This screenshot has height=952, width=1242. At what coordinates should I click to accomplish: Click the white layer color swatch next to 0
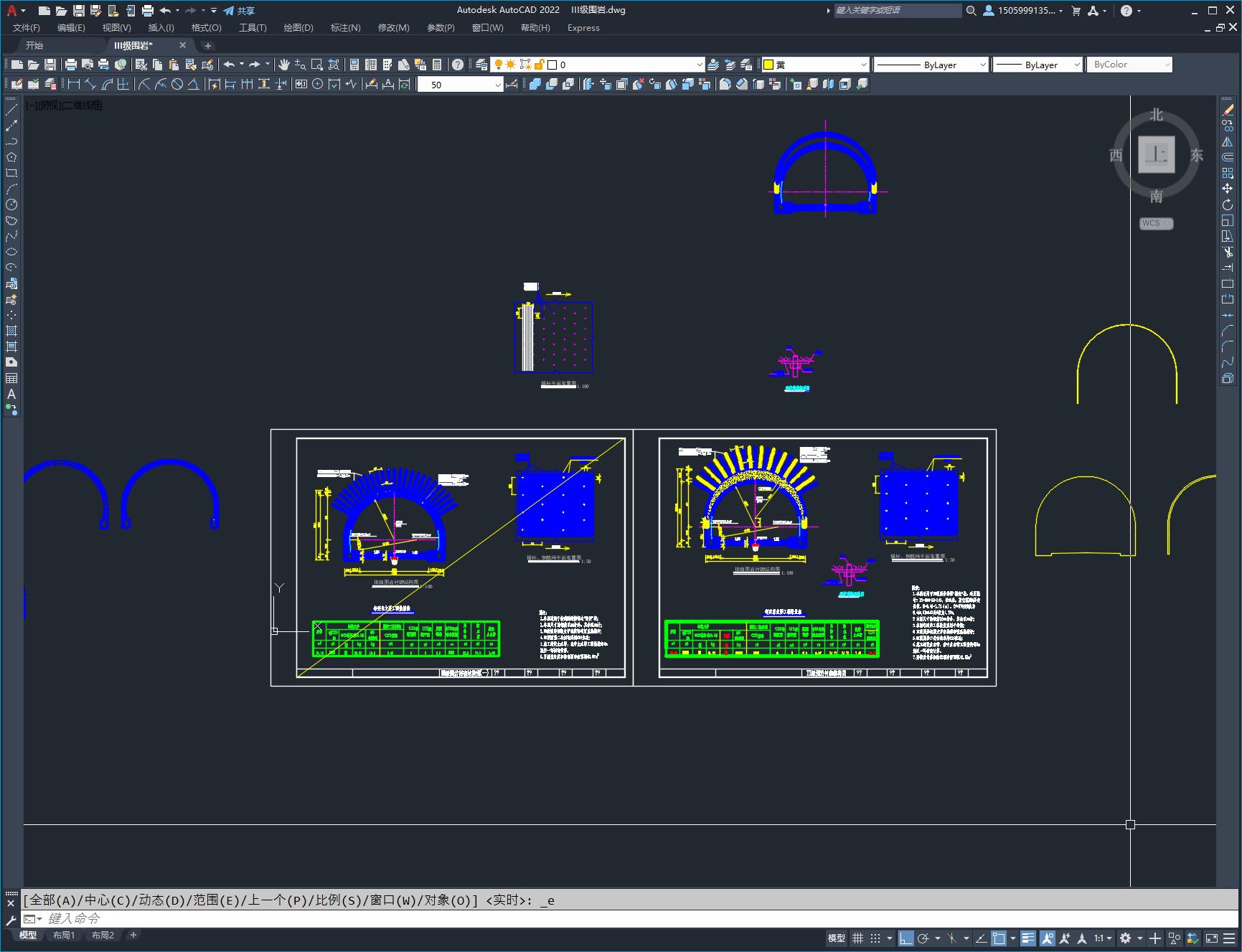pyautogui.click(x=552, y=65)
